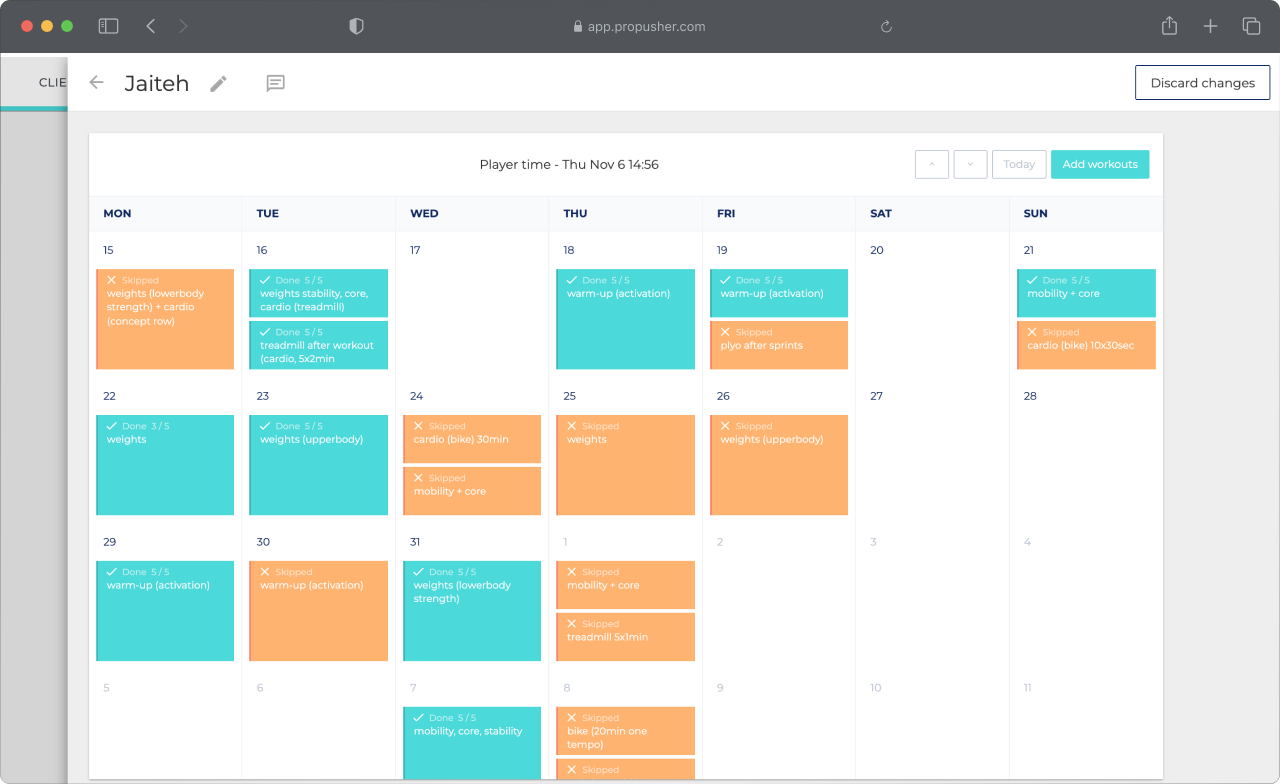Click the back arrow beside Jaiteh
This screenshot has height=784, width=1280.
[96, 83]
